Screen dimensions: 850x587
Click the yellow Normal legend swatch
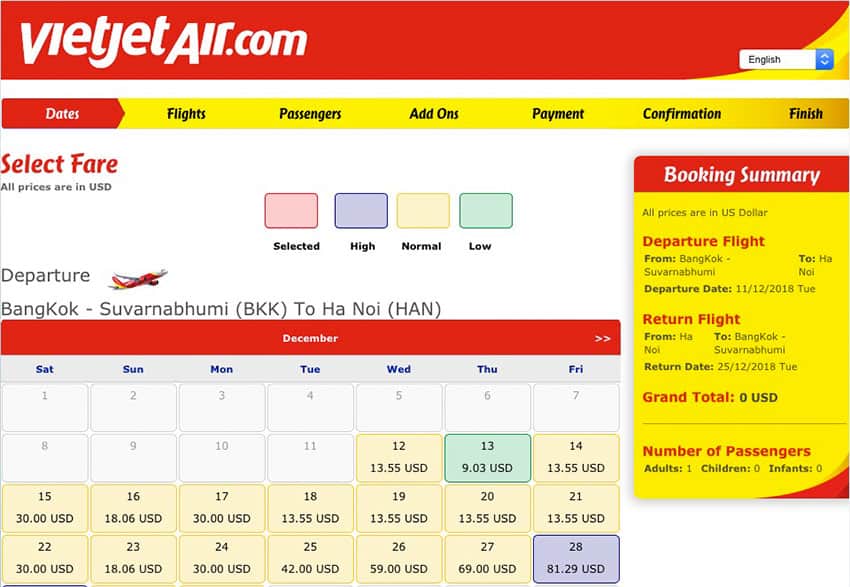point(423,211)
